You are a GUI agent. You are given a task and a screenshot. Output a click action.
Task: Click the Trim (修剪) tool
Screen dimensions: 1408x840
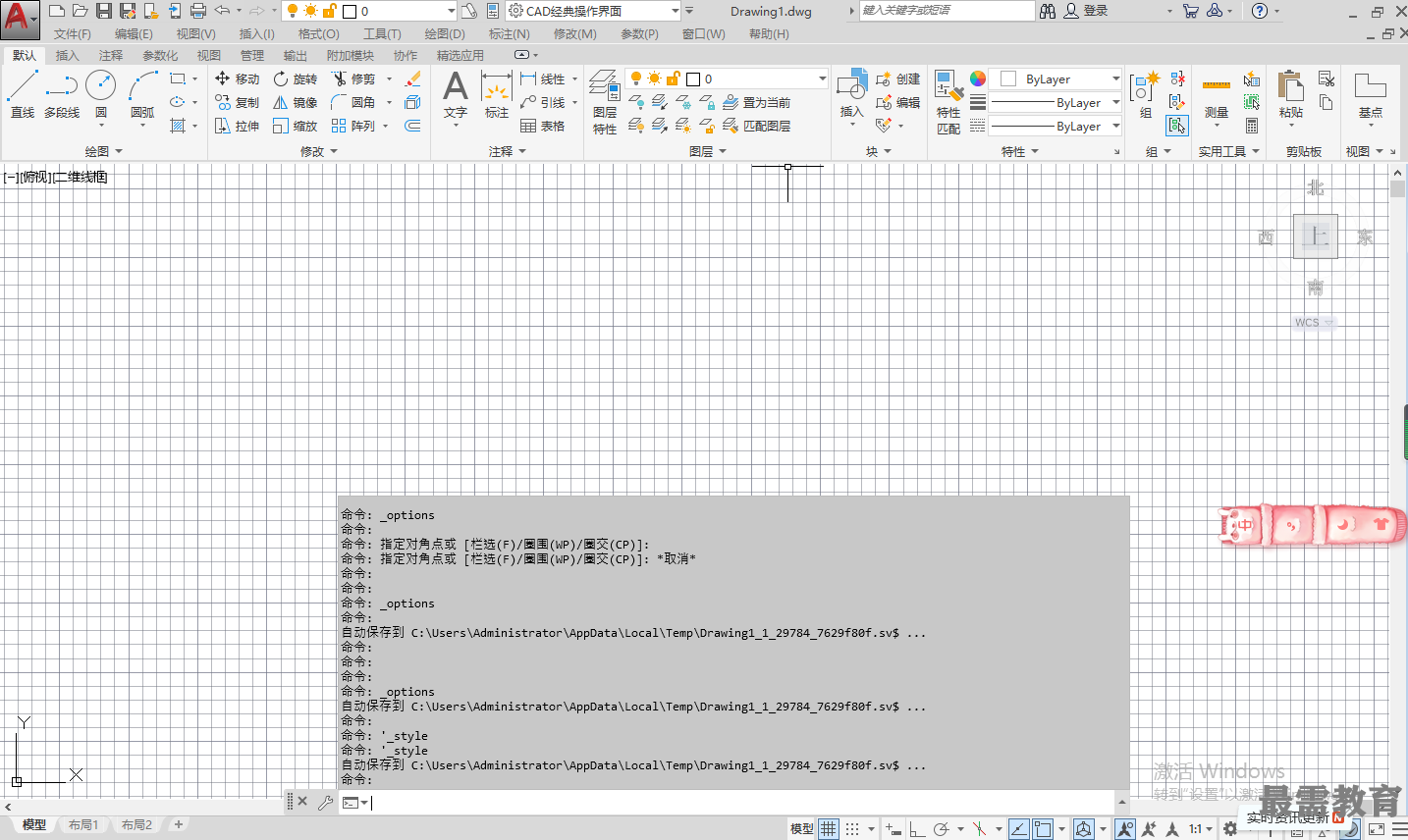coord(353,79)
